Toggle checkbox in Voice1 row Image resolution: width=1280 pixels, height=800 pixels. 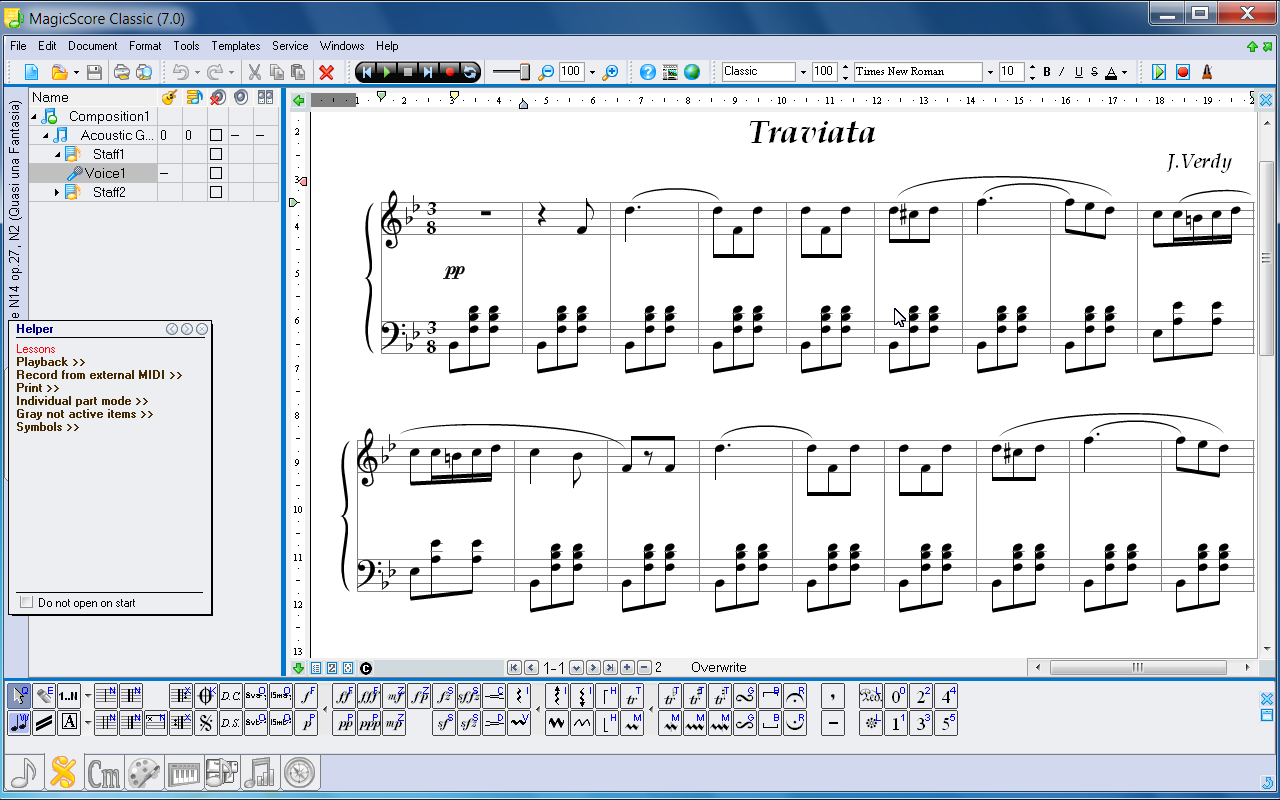[x=215, y=173]
